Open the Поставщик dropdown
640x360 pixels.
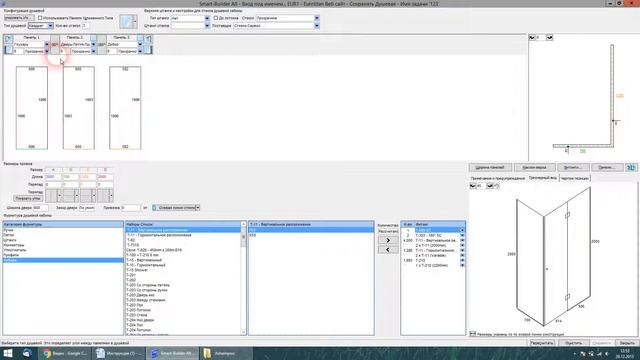tap(317, 26)
